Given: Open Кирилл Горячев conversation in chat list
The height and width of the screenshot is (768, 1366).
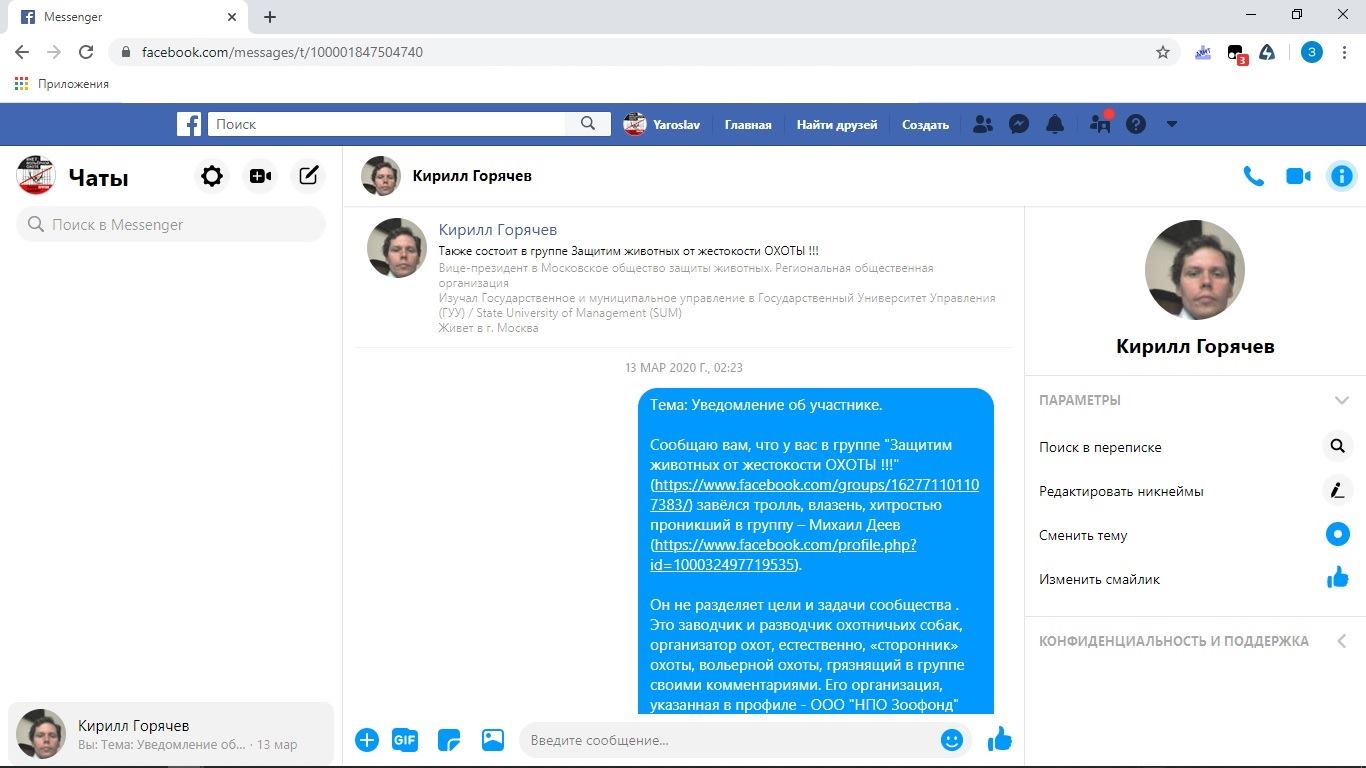Looking at the screenshot, I should pos(171,734).
